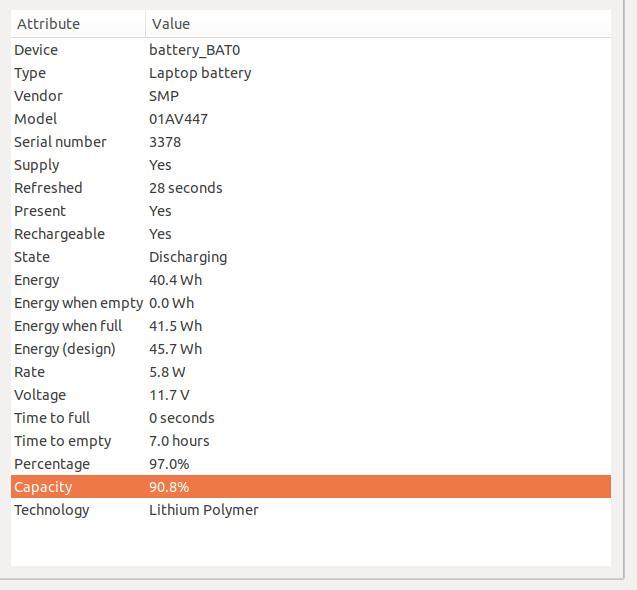
Task: Select the Device row battery_BAT0
Action: pos(311,50)
